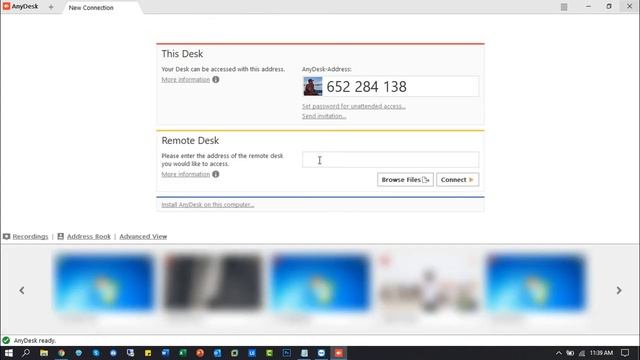This screenshot has height=360, width=640.
Task: Click info icon beside This Desk More information
Action: tap(216, 80)
